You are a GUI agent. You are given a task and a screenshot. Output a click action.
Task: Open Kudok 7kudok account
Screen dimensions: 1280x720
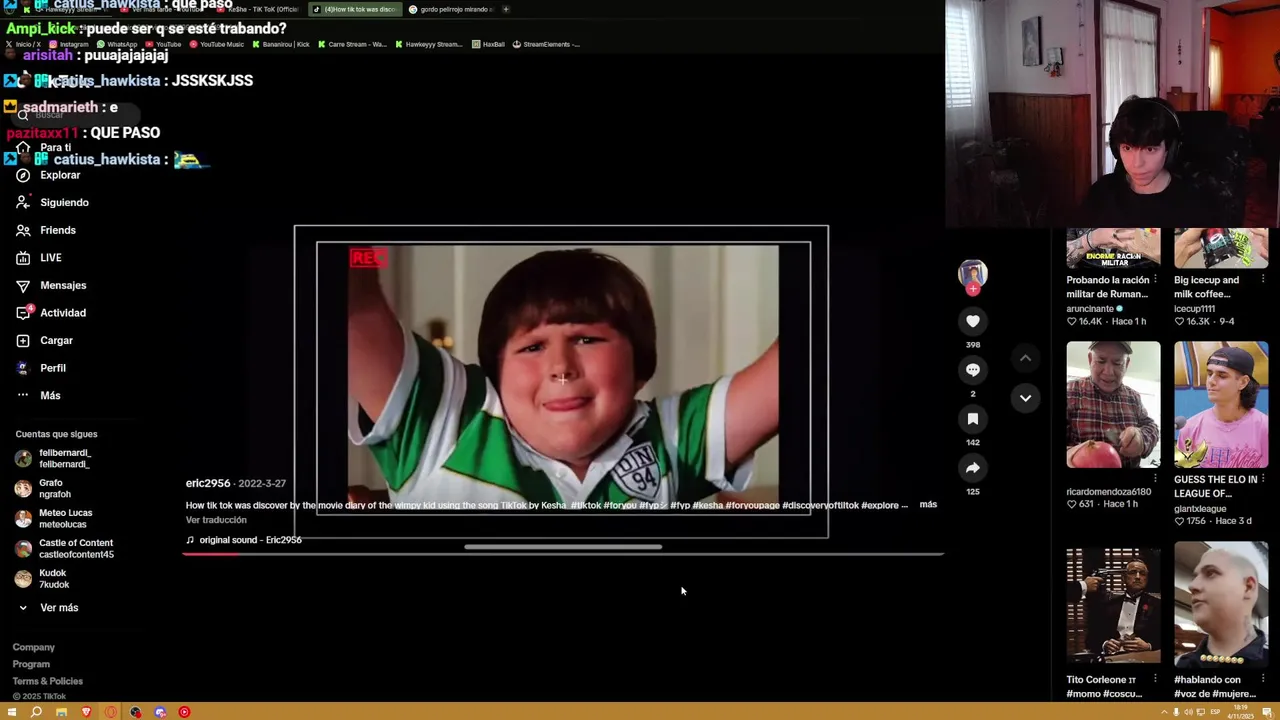tap(42, 579)
